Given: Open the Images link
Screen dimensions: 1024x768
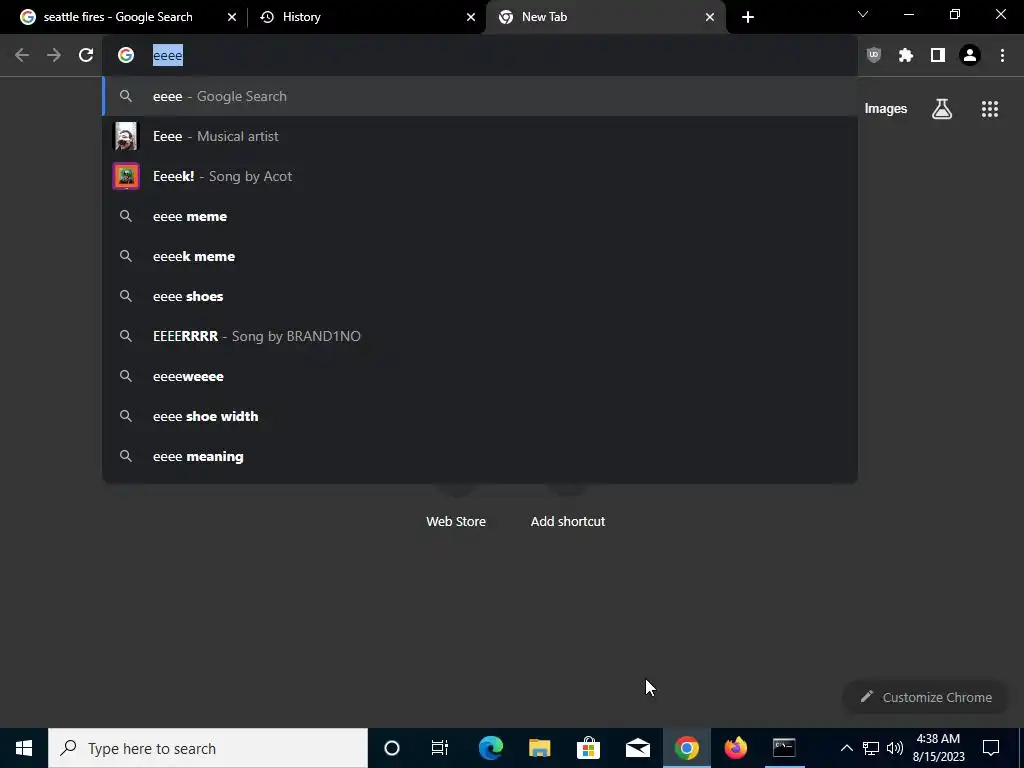Looking at the screenshot, I should pyautogui.click(x=886, y=109).
